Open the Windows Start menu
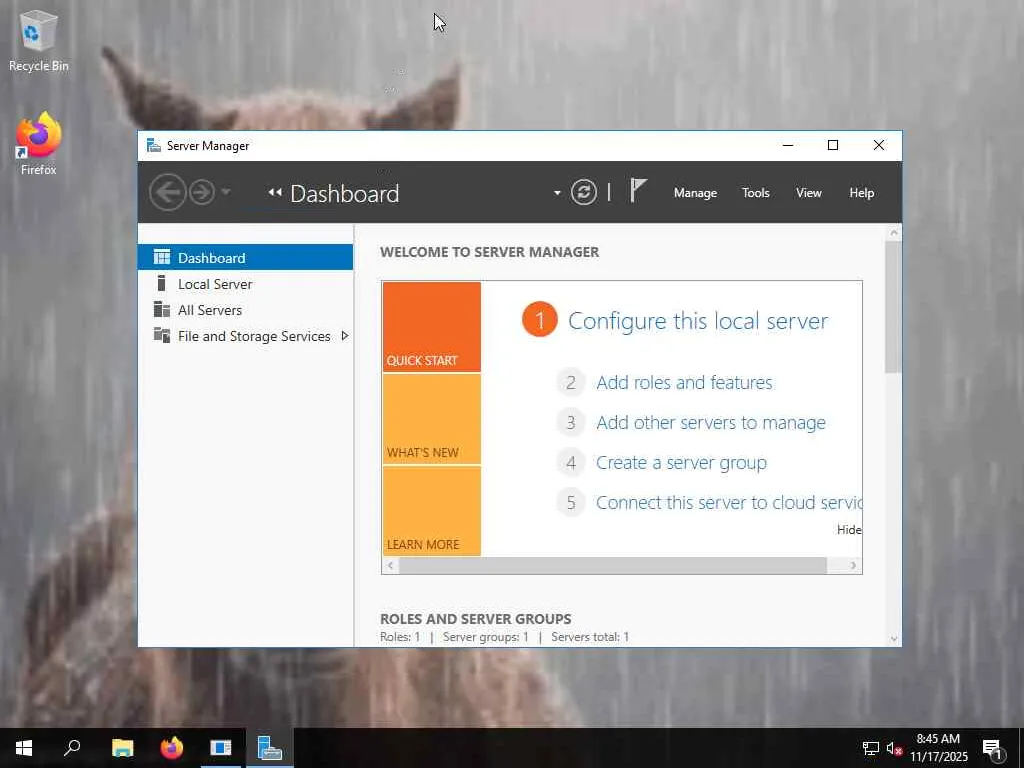 point(24,748)
